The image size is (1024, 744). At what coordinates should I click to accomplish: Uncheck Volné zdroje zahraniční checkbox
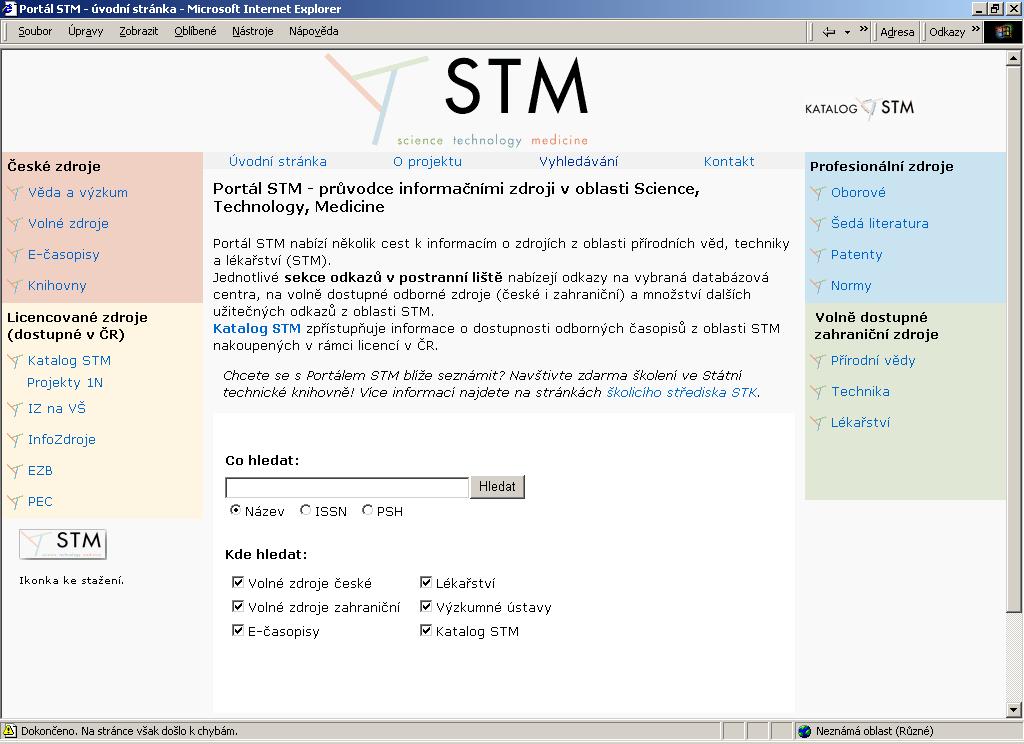coord(238,606)
